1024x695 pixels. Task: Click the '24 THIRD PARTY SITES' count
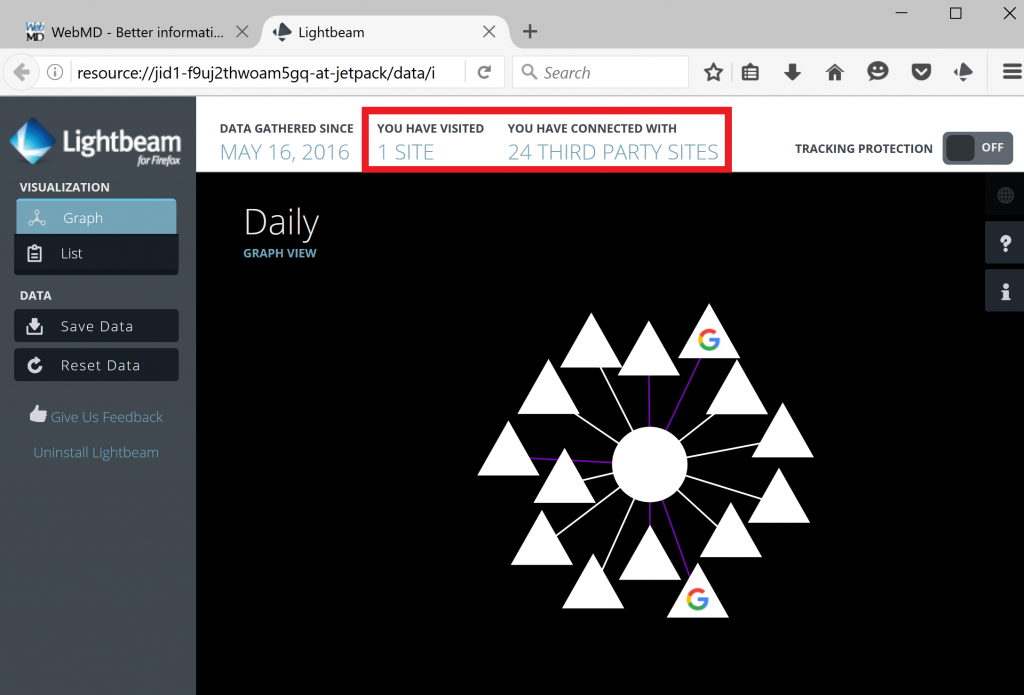click(613, 152)
